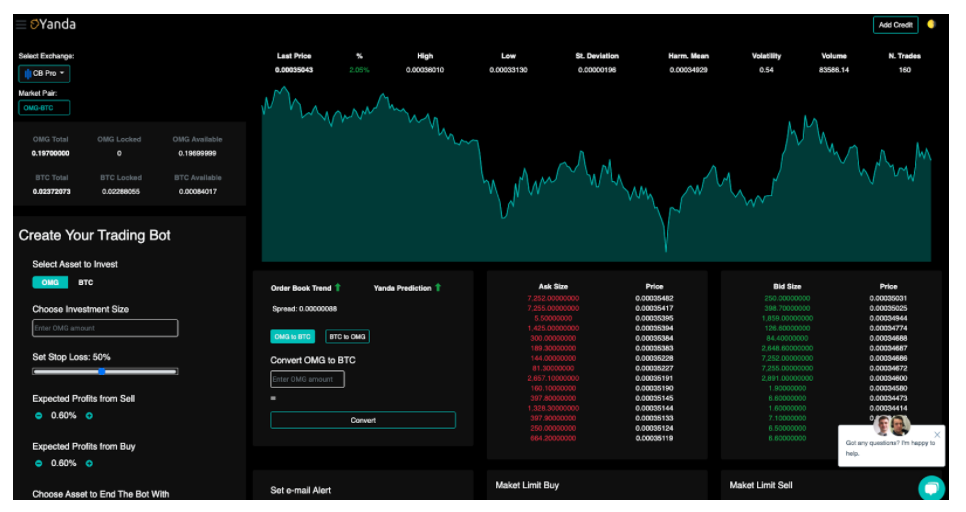Click the price chart area
Viewport: 966px width, 512px height.
(596, 176)
